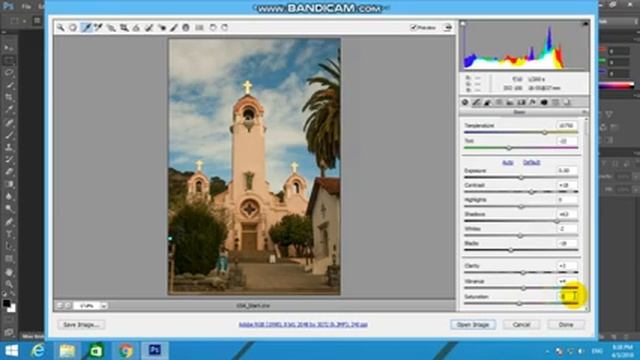
Task: Click the Default tone link
Action: pos(531,162)
